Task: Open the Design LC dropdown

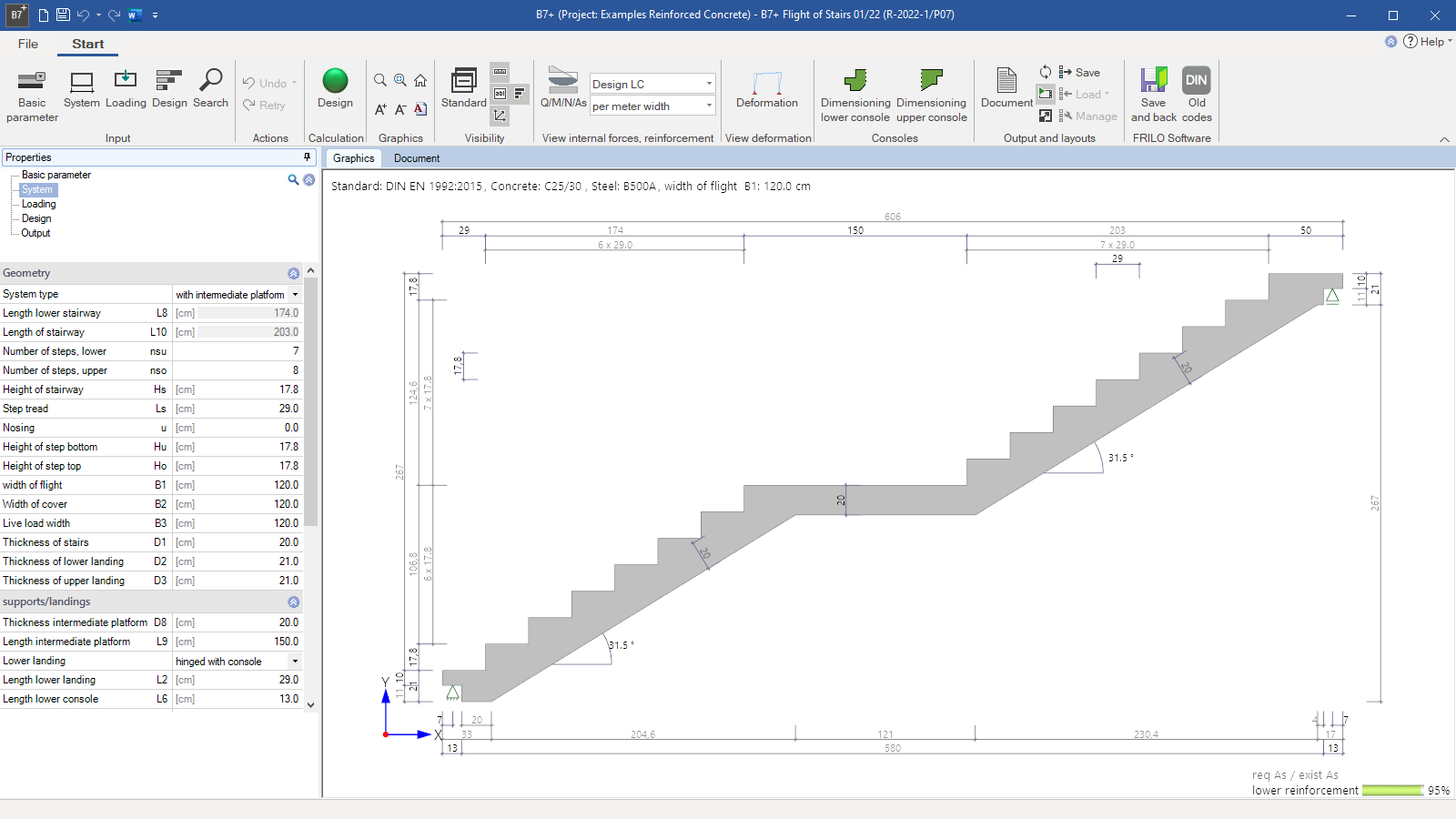Action: pos(652,84)
